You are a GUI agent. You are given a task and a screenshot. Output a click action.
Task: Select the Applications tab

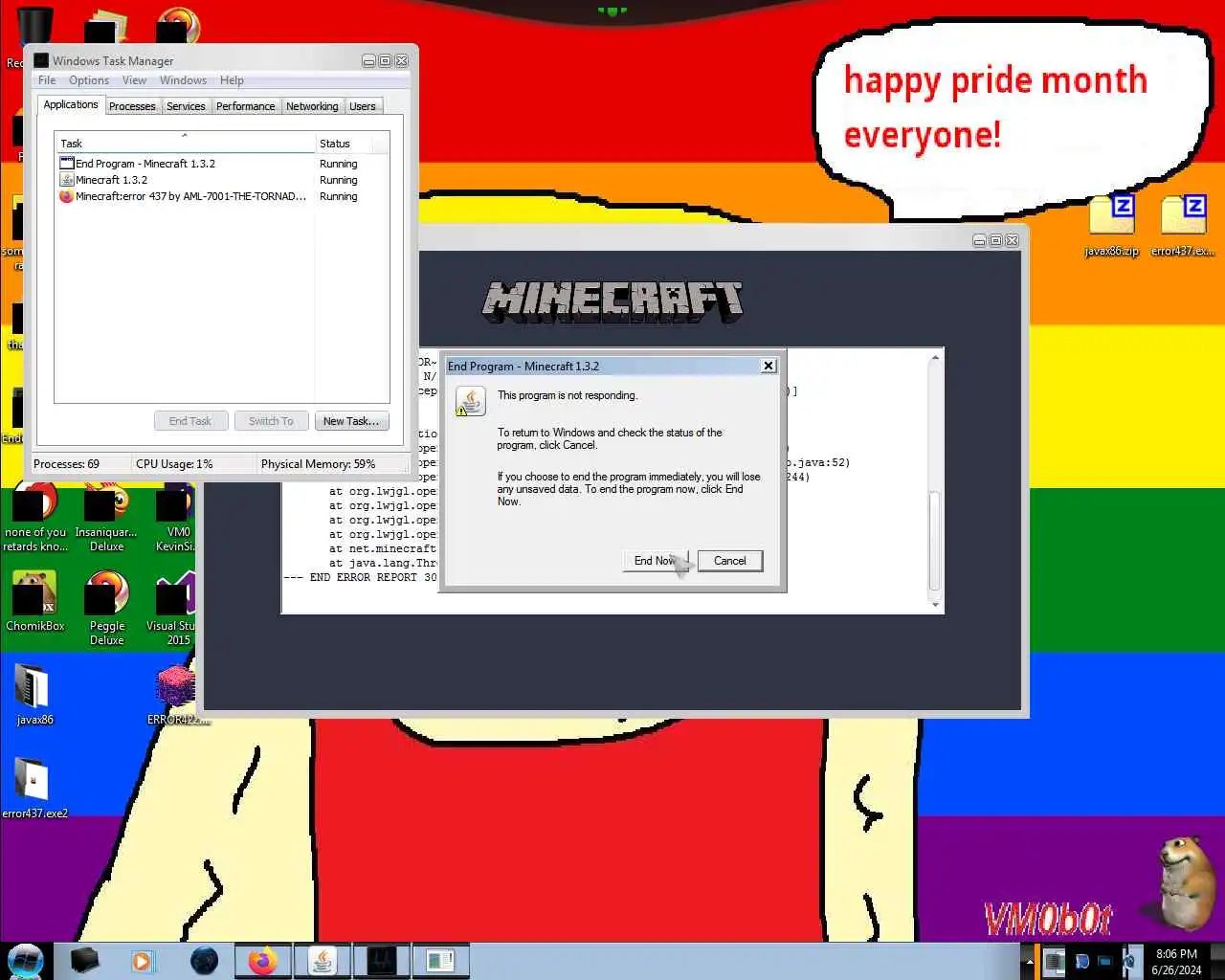pos(71,104)
